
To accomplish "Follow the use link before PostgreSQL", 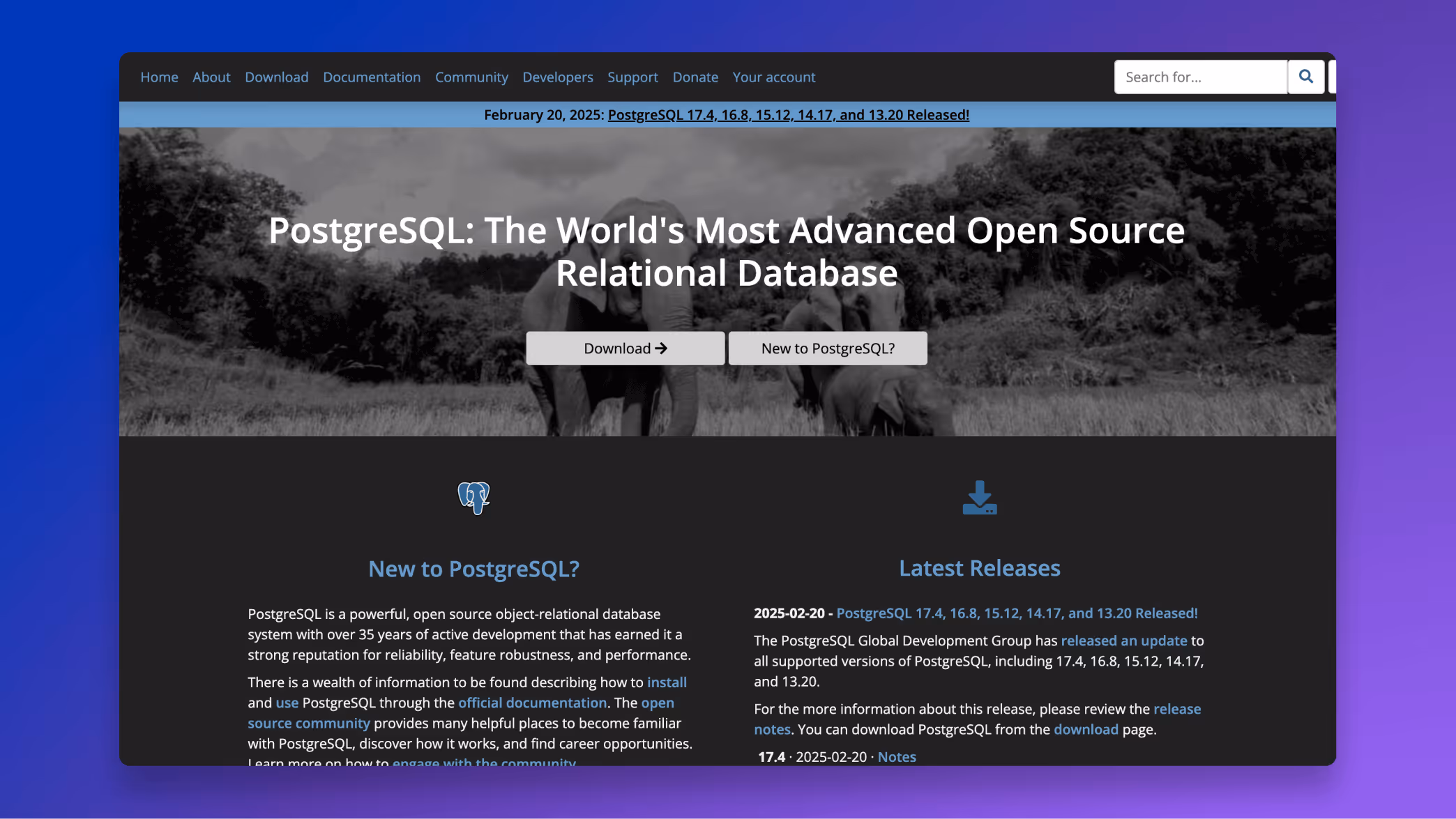I will 287,703.
